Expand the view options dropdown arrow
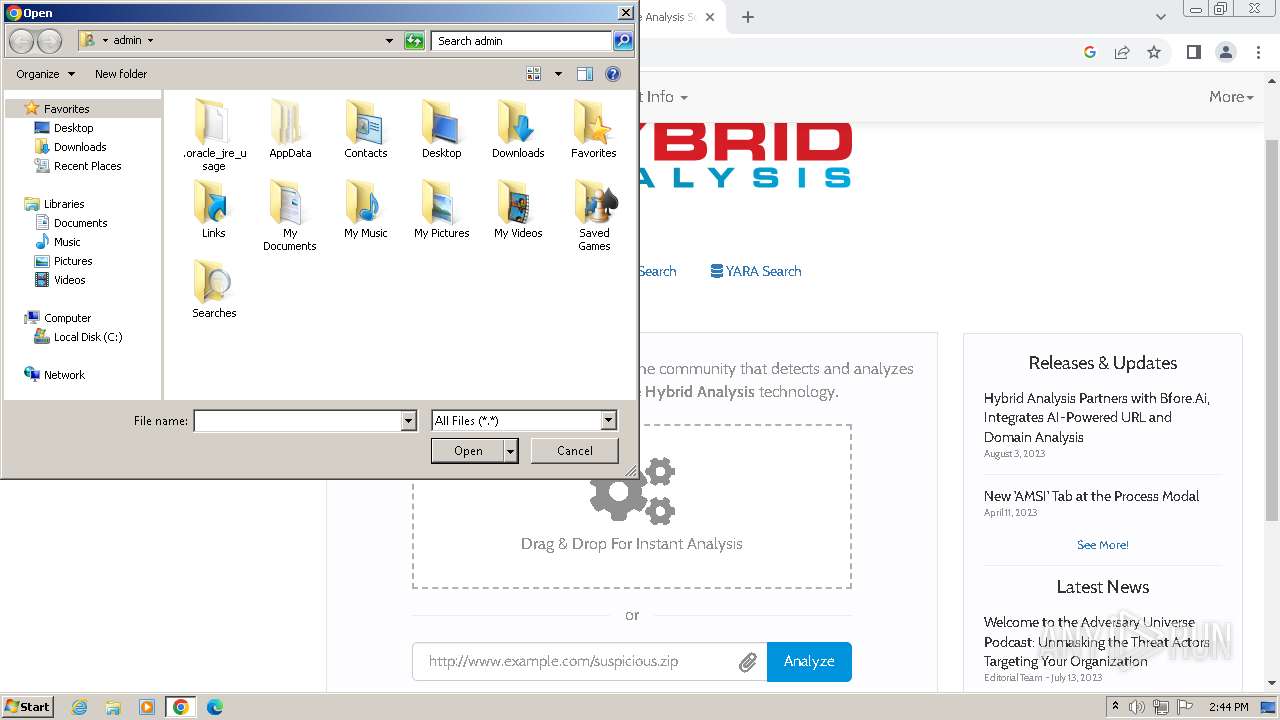 point(558,74)
